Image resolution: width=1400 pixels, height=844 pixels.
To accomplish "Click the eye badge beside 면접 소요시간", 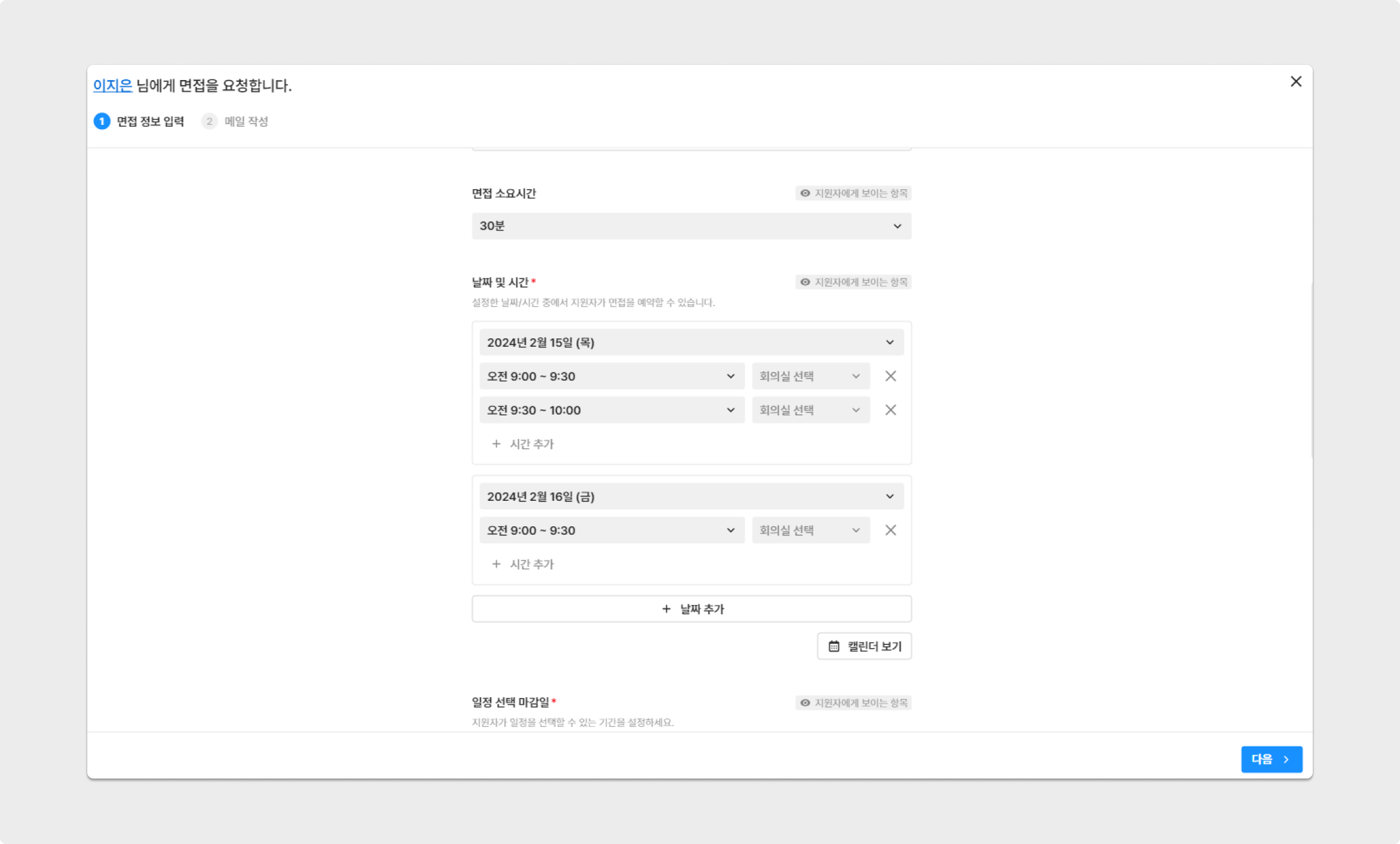I will 853,193.
